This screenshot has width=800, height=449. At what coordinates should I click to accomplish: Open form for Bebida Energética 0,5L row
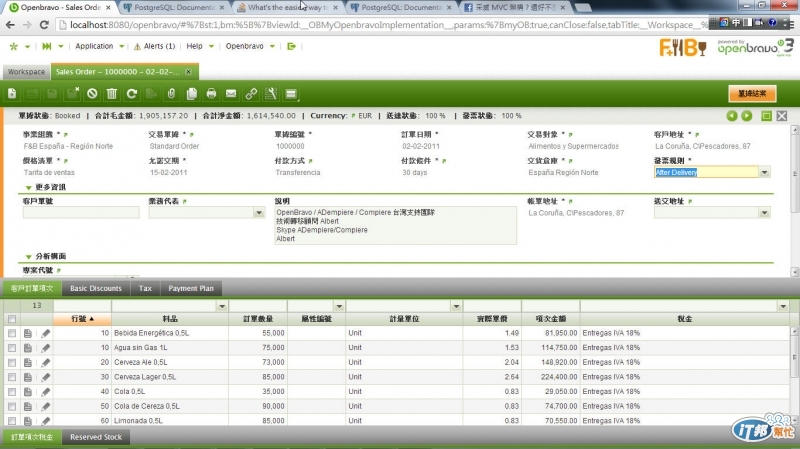28,333
